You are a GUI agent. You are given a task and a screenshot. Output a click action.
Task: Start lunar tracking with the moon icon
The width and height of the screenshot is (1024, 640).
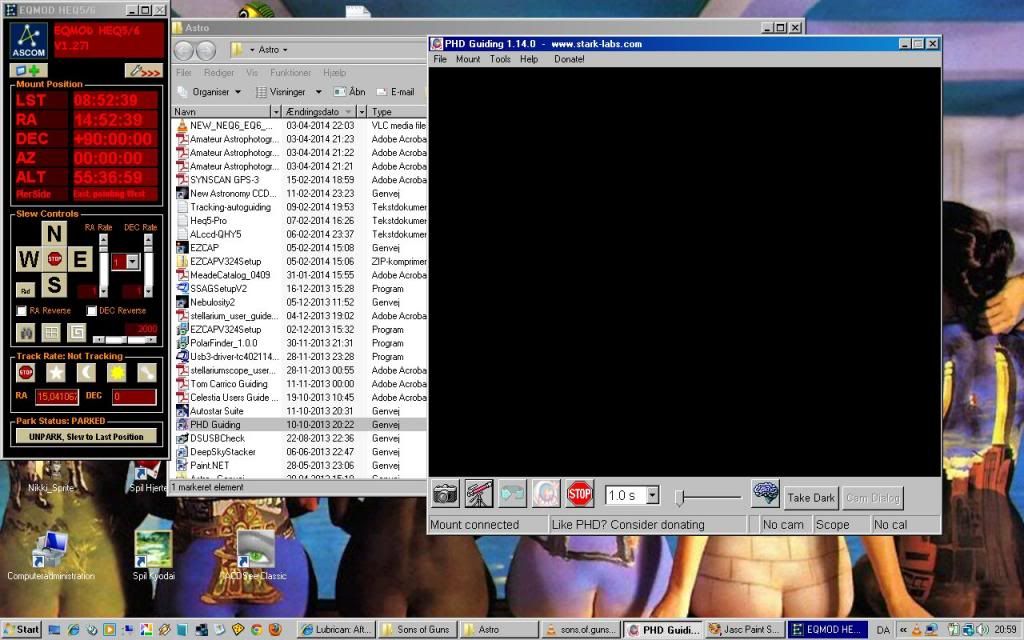pos(86,373)
